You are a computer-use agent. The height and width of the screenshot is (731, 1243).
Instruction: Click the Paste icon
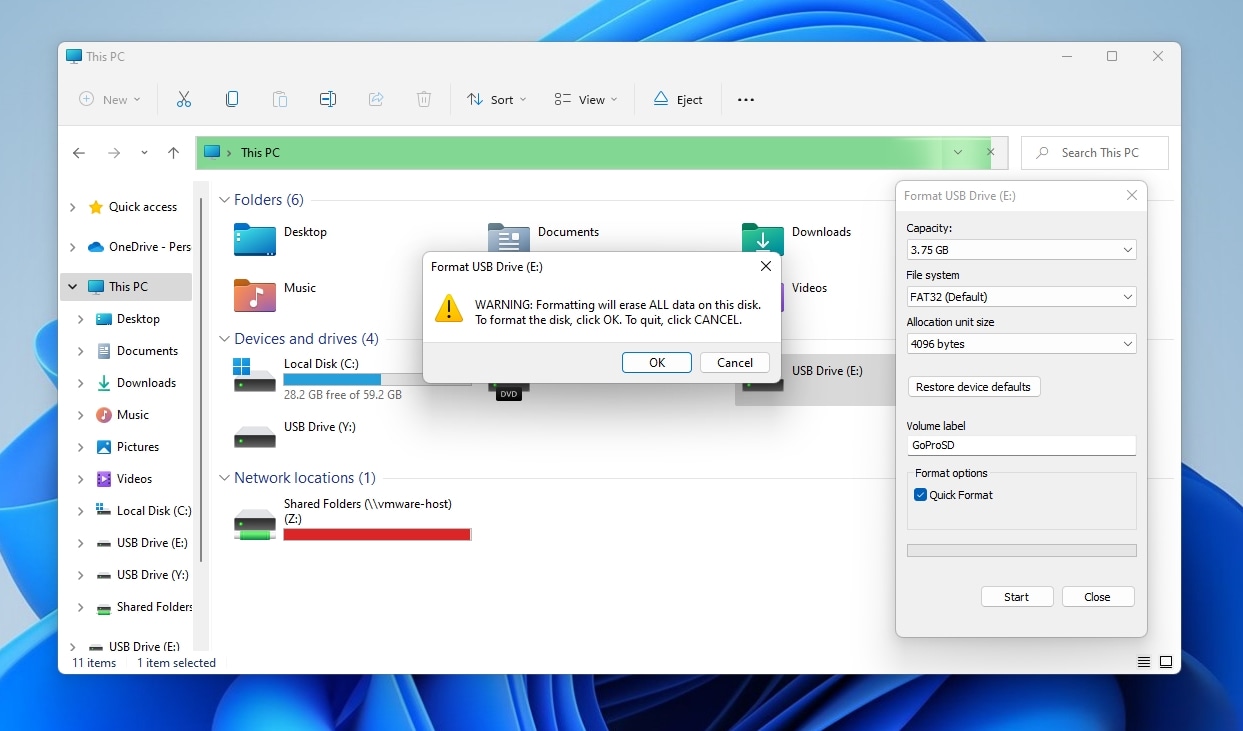coord(279,99)
